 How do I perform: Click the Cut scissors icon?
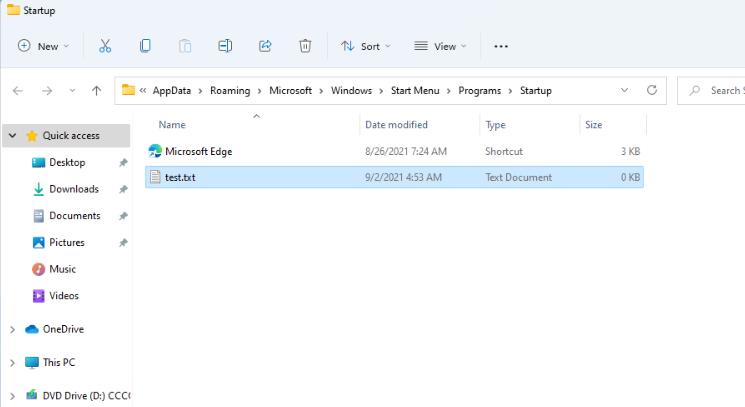pyautogui.click(x=105, y=46)
